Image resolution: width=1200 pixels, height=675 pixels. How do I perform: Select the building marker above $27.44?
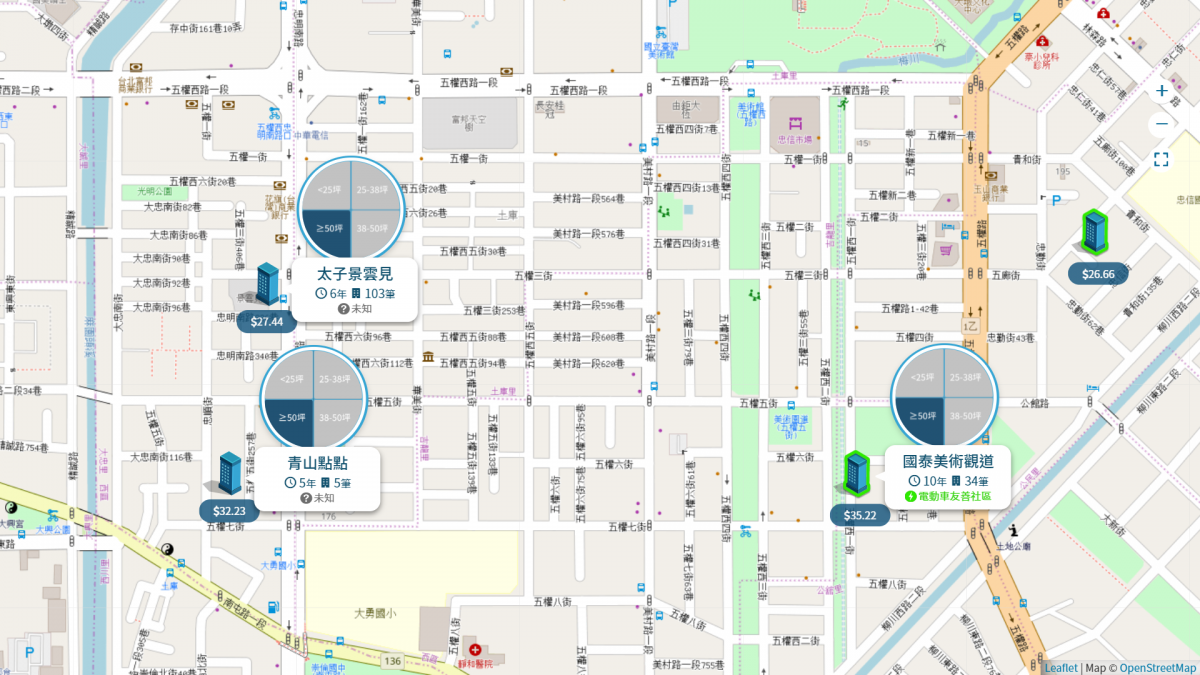tap(267, 284)
